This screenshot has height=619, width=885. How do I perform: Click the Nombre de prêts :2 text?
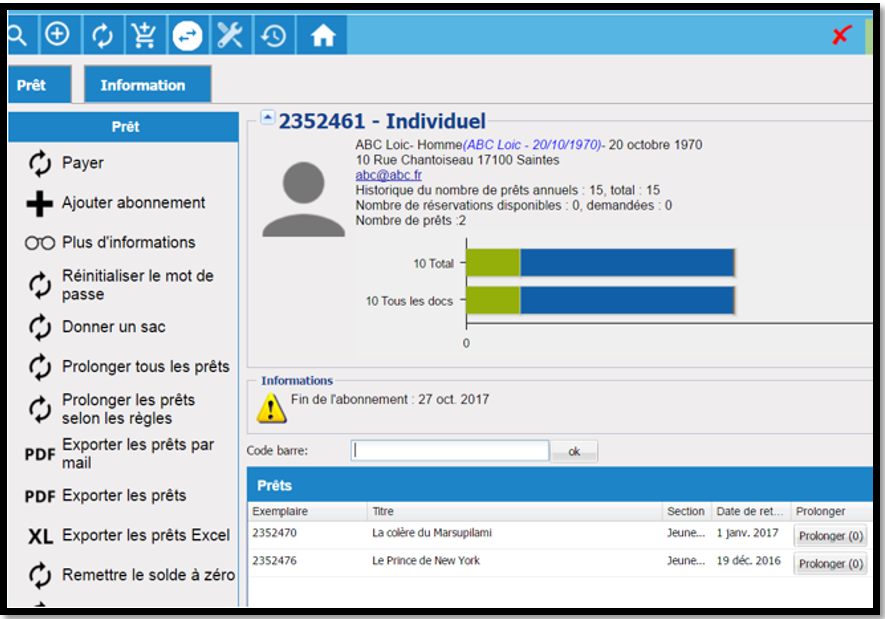coord(411,220)
